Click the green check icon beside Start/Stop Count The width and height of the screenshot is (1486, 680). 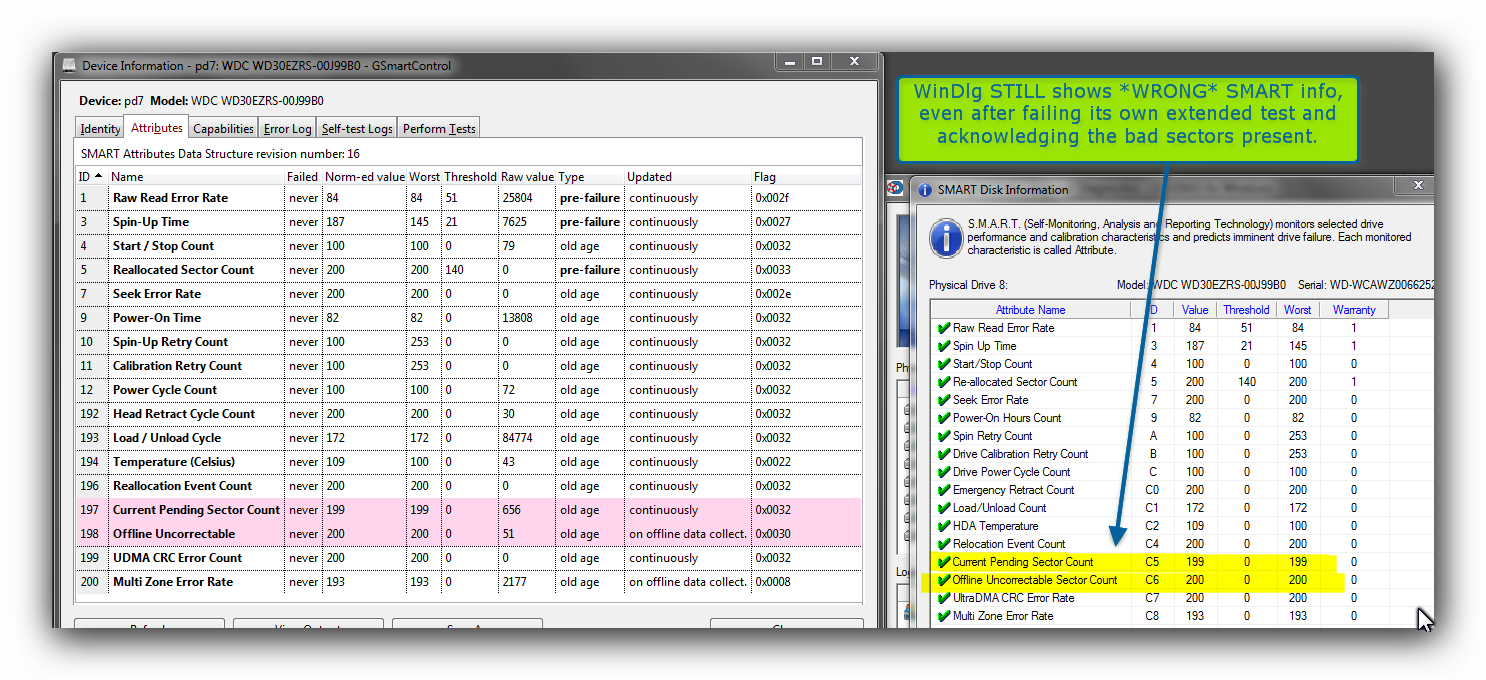pos(943,364)
